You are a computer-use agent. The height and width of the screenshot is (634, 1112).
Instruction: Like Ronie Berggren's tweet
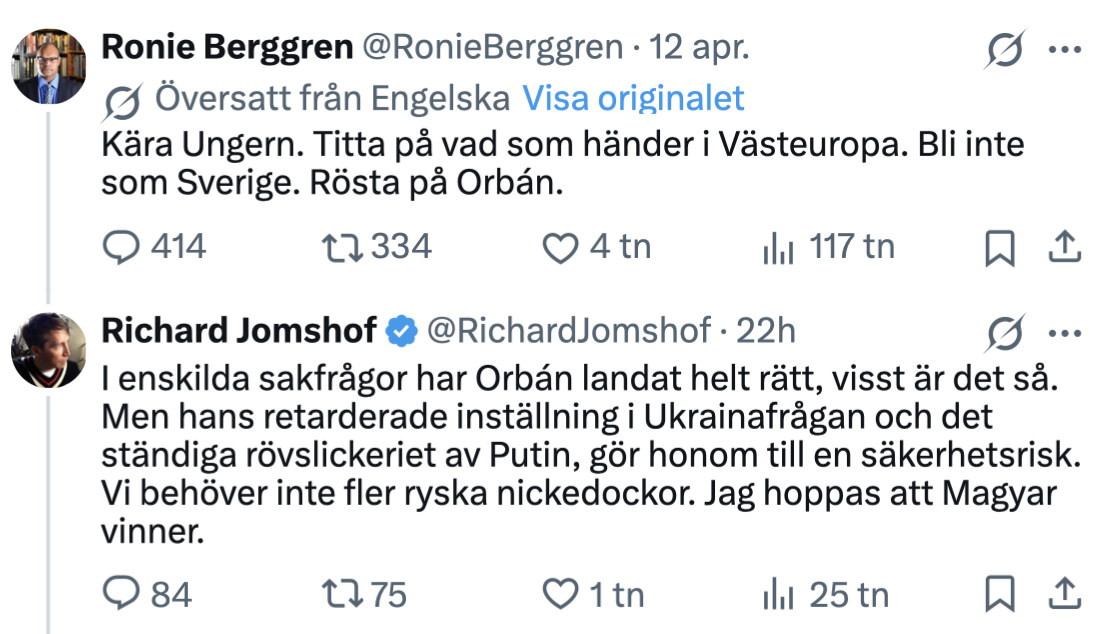click(558, 247)
